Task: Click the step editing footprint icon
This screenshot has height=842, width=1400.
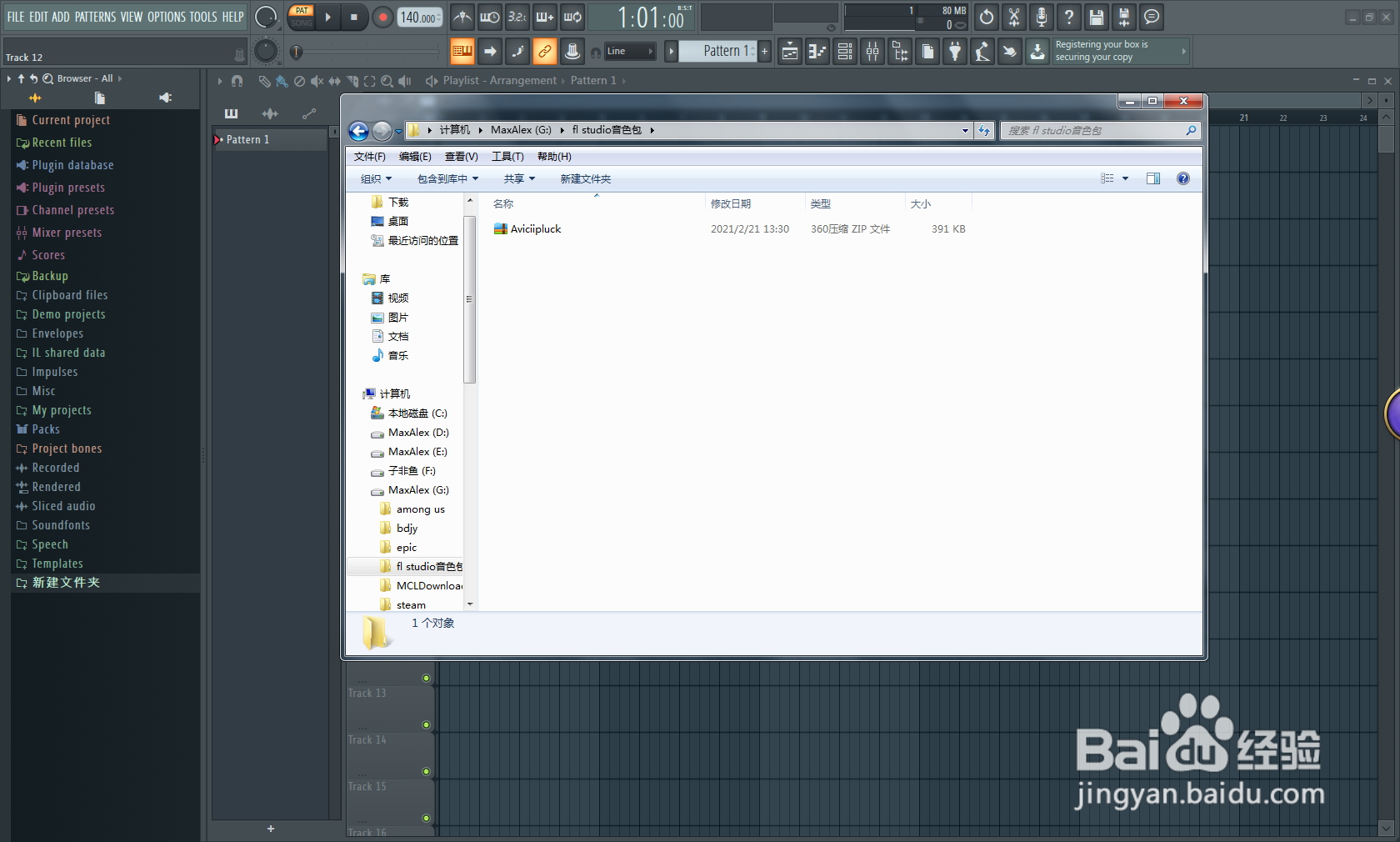Action: pos(517,52)
